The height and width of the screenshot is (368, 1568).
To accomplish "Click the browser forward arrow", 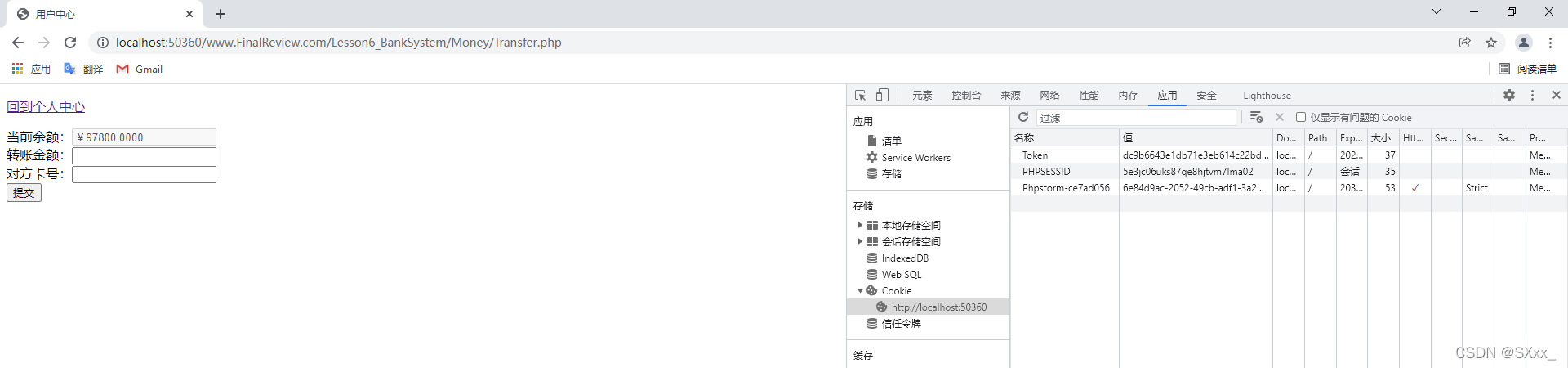I will click(44, 43).
